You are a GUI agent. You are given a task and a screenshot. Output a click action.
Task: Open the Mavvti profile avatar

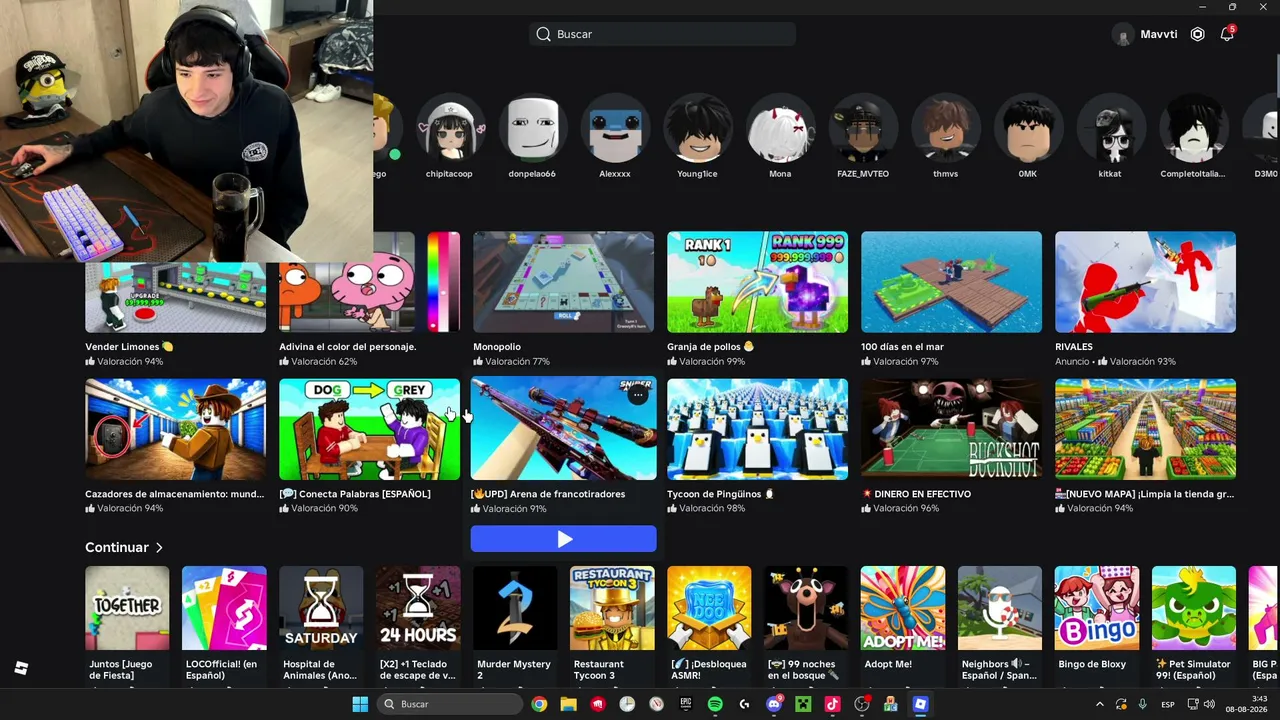click(x=1123, y=34)
